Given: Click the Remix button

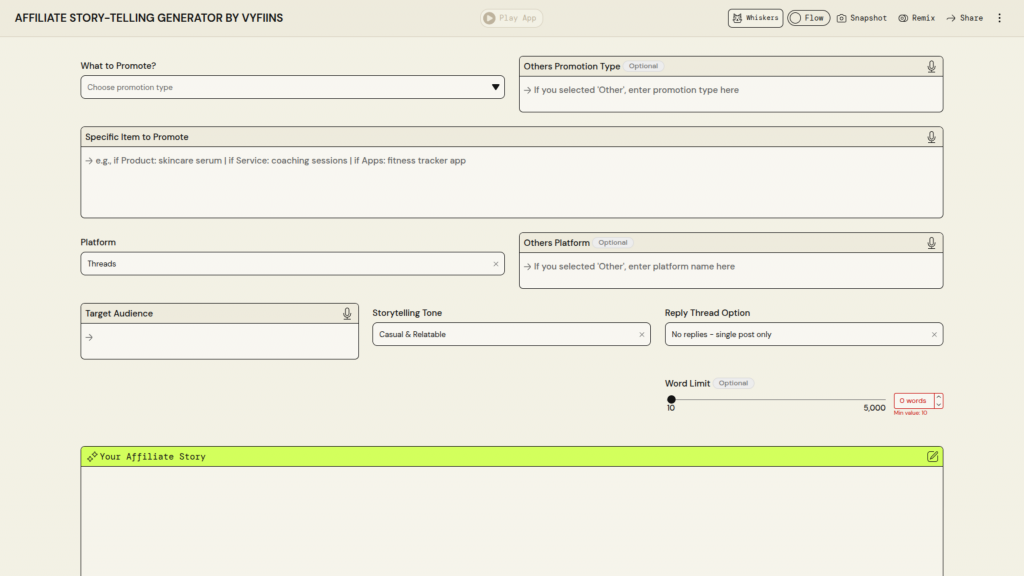Looking at the screenshot, I should click(x=916, y=18).
